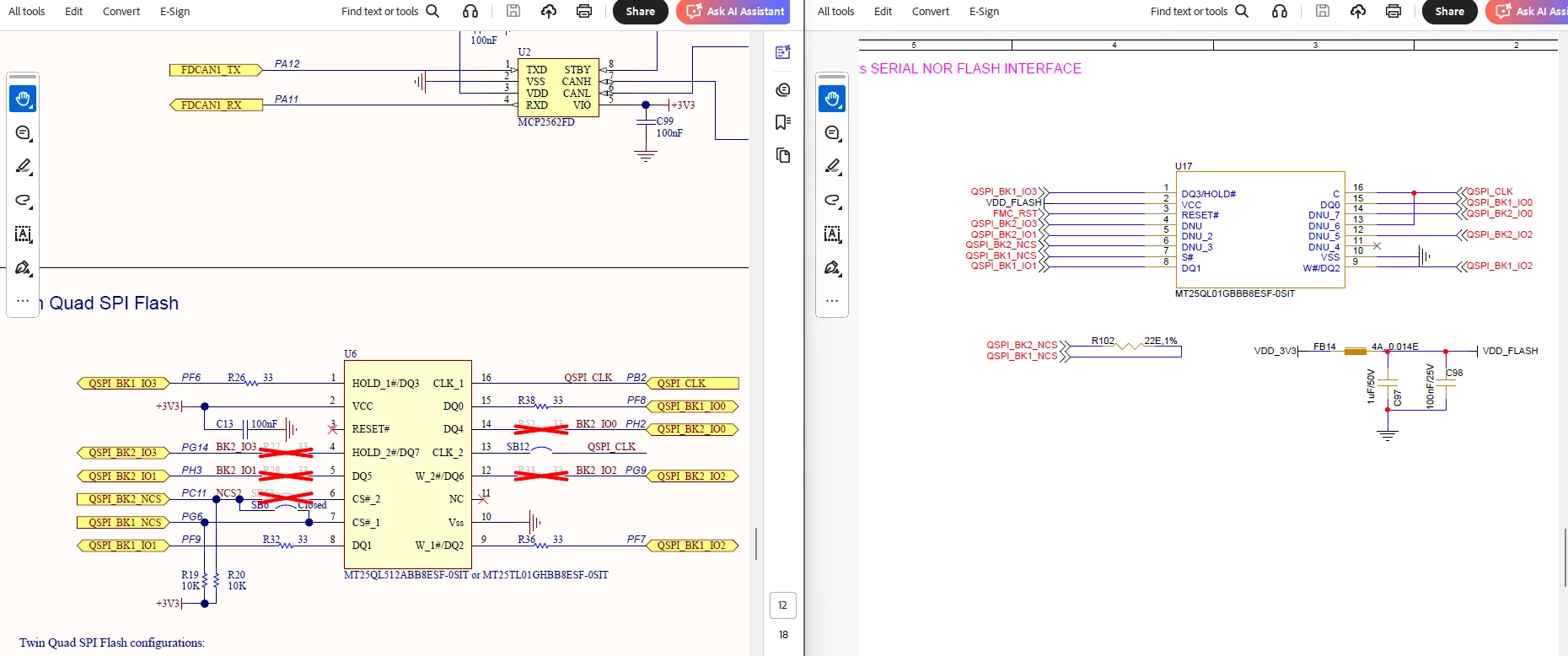Open the comments panel icon on the left window's right rail

[782, 89]
